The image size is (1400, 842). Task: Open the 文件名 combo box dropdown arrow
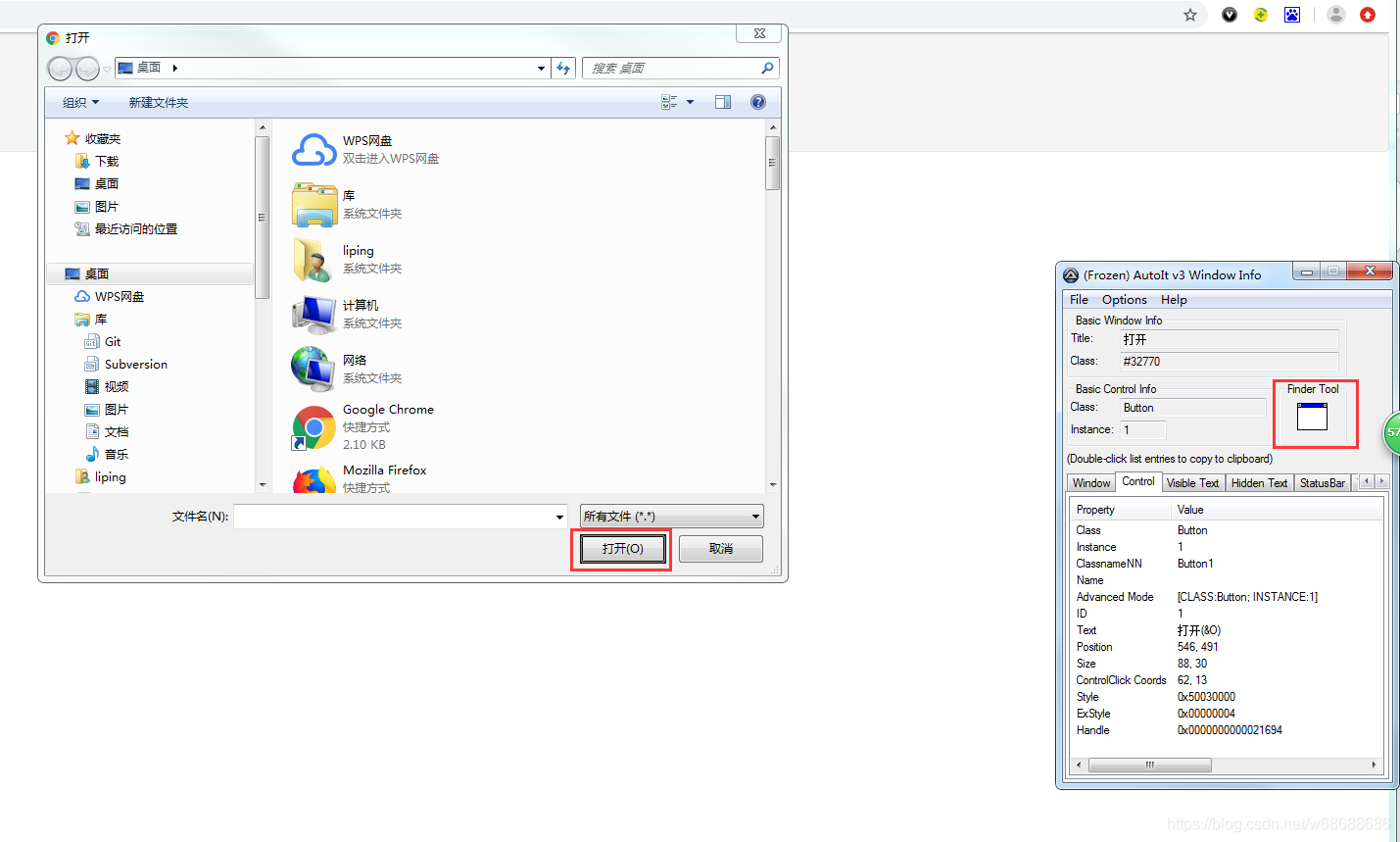click(558, 516)
